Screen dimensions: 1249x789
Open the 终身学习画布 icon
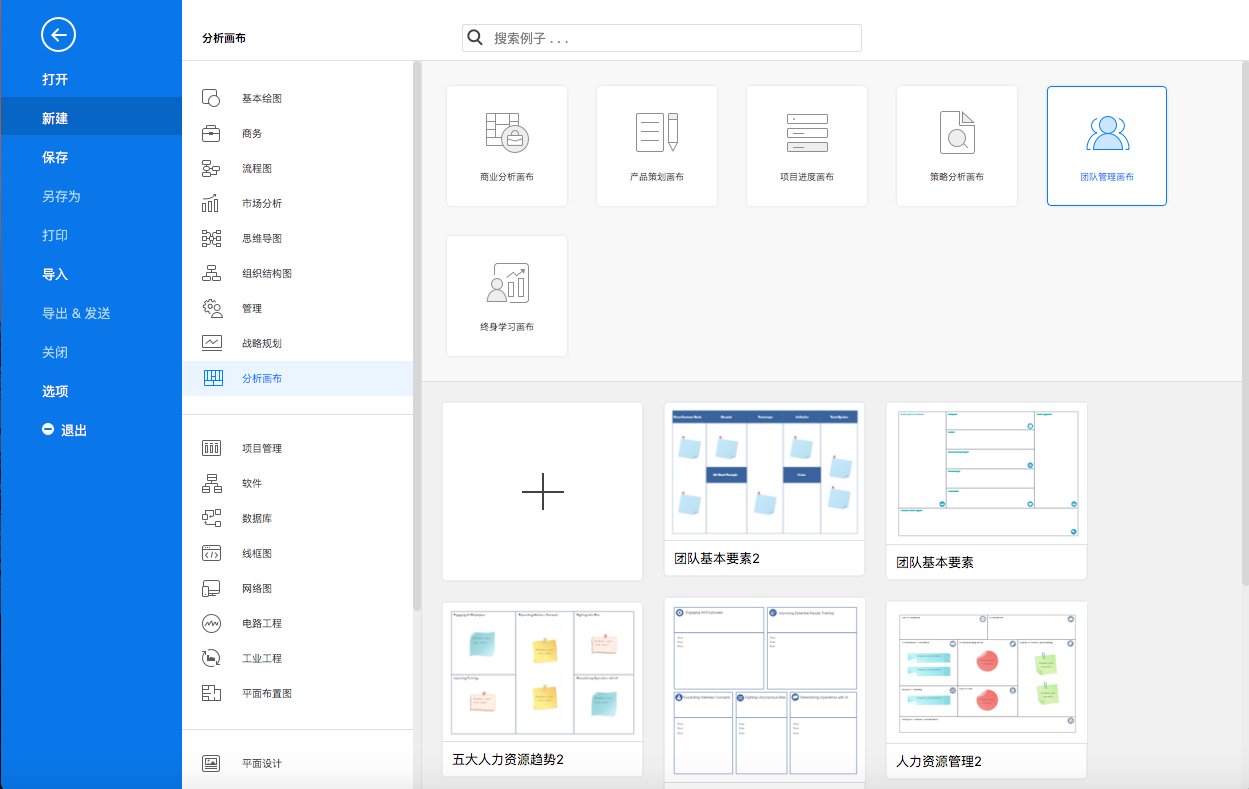click(507, 283)
